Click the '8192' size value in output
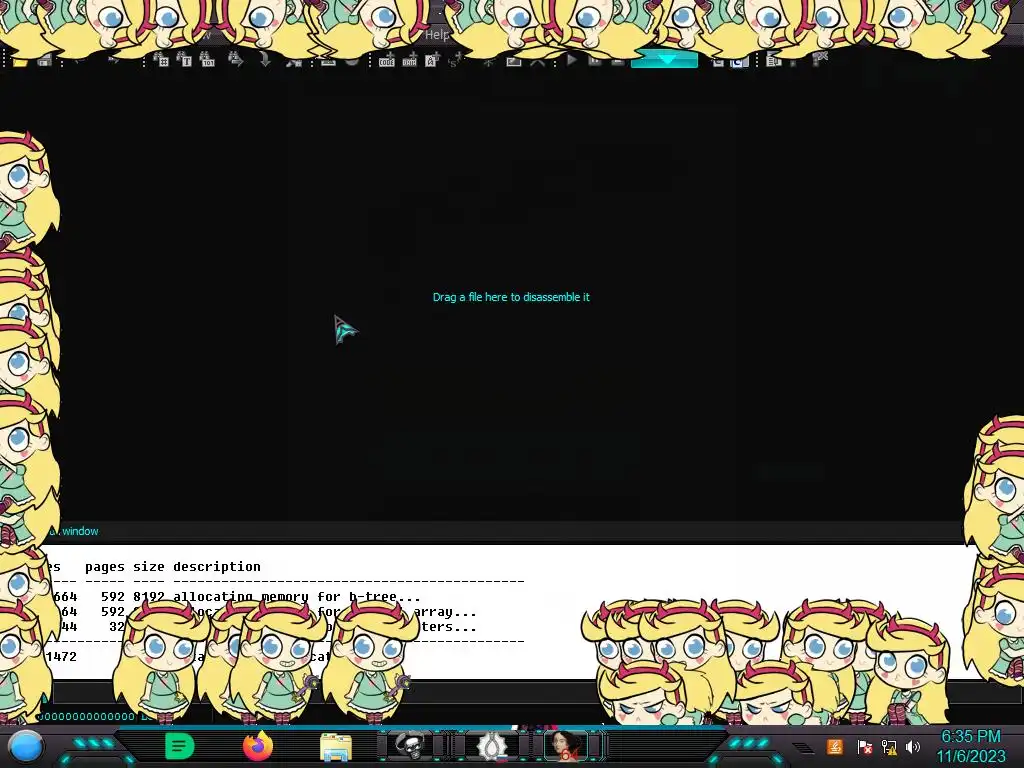1024x768 pixels. click(149, 596)
